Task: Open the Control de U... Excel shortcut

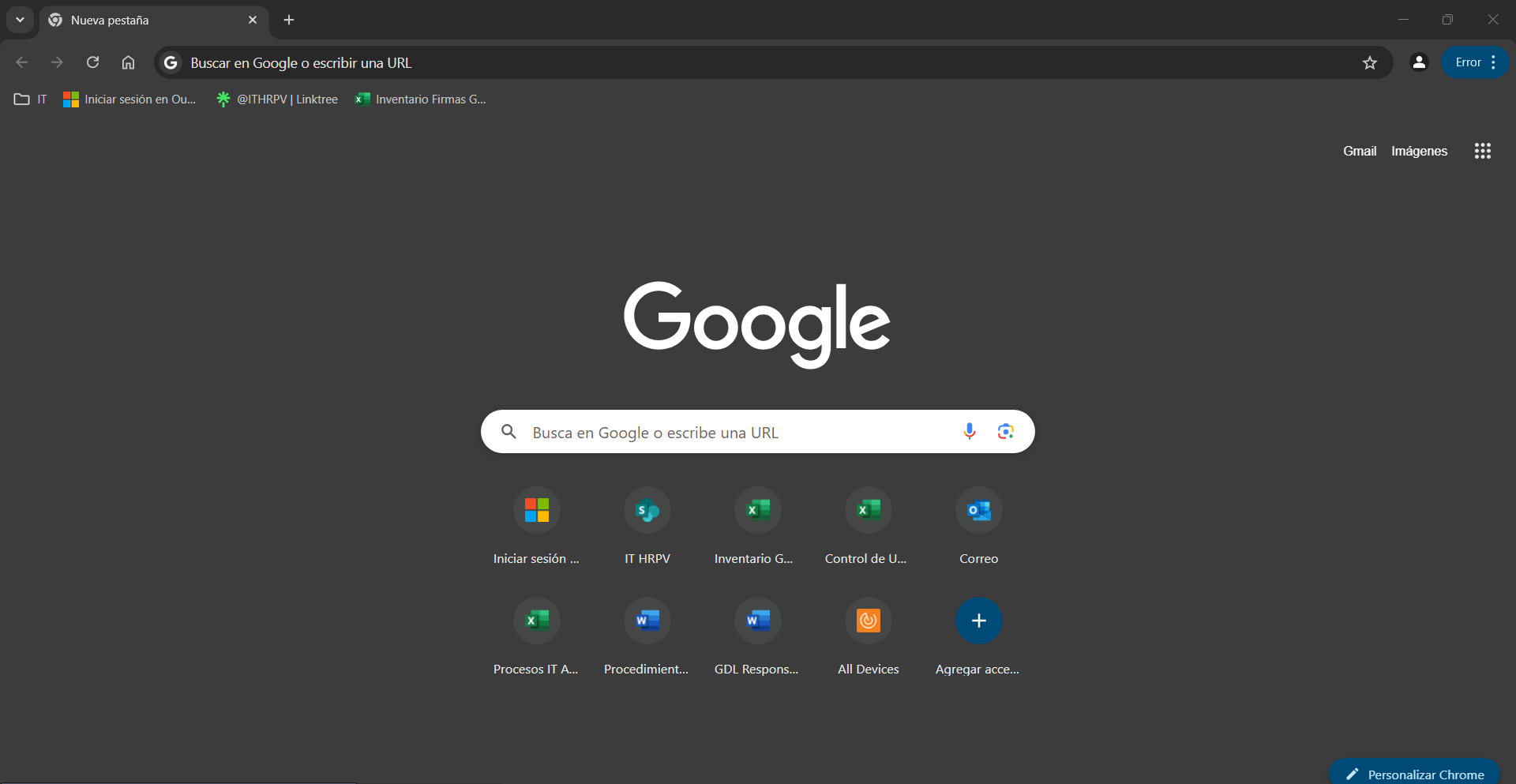Action: coord(869,527)
